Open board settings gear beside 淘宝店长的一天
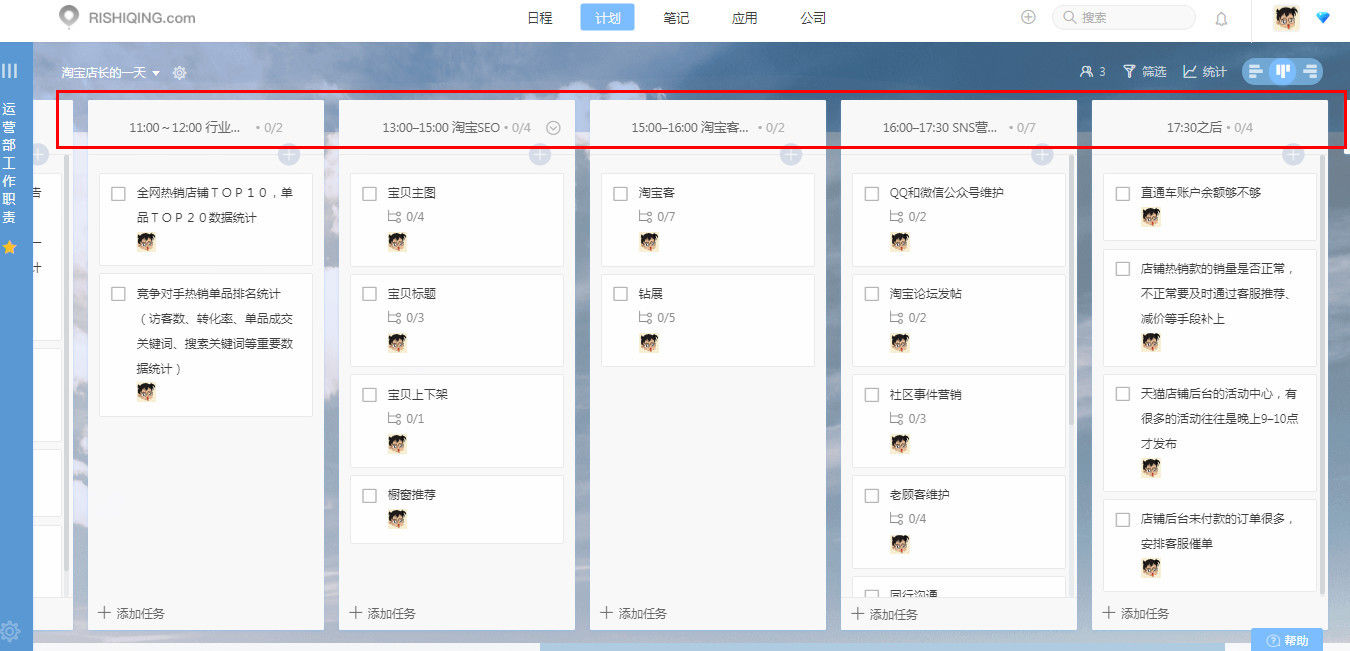Screen dimensions: 1350x651 (x=178, y=72)
